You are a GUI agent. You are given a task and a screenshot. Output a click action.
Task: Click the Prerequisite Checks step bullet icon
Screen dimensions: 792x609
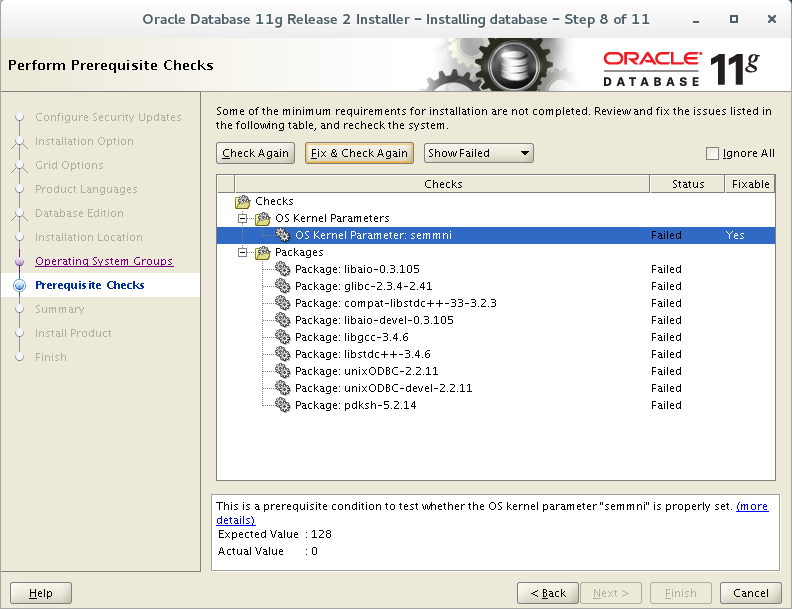click(x=19, y=285)
